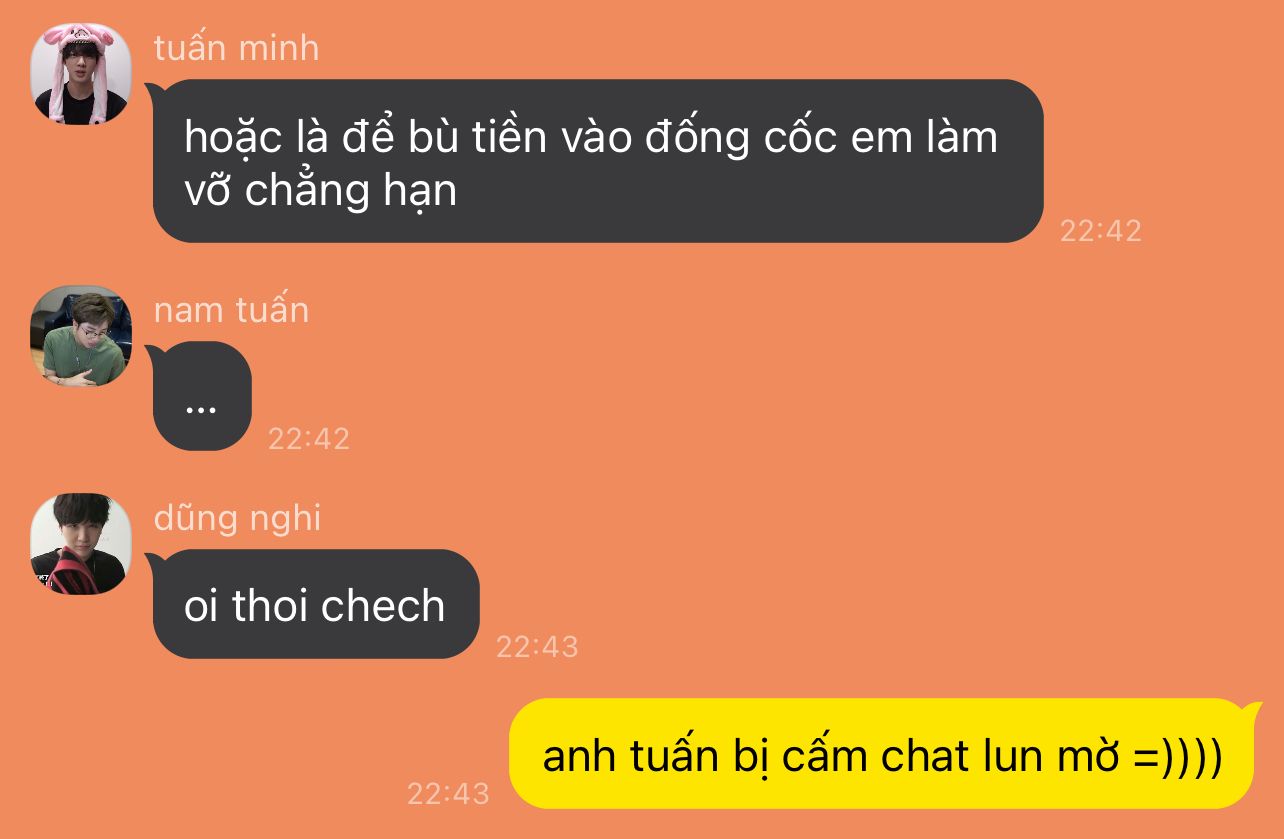
Task: Select the message about đống cốc
Action: (598, 161)
